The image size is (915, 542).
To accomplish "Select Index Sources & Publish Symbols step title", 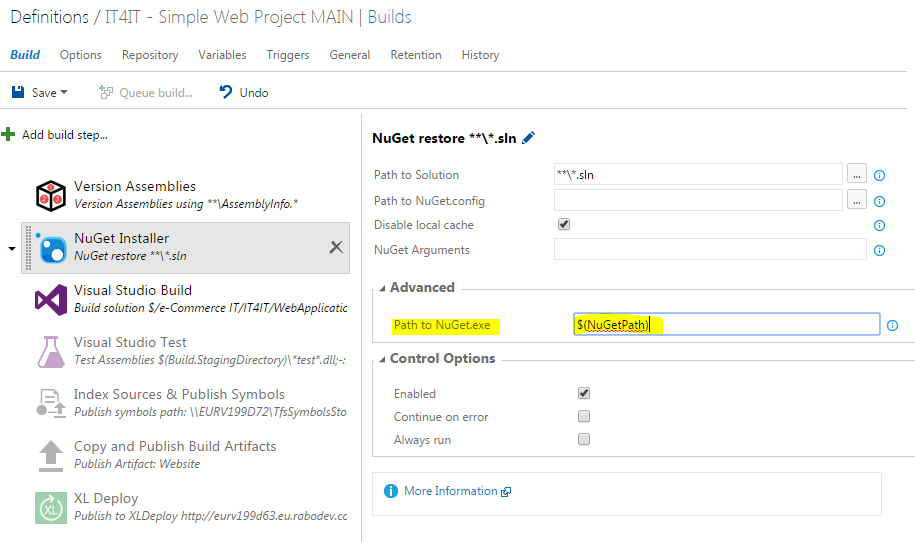I will [179, 394].
